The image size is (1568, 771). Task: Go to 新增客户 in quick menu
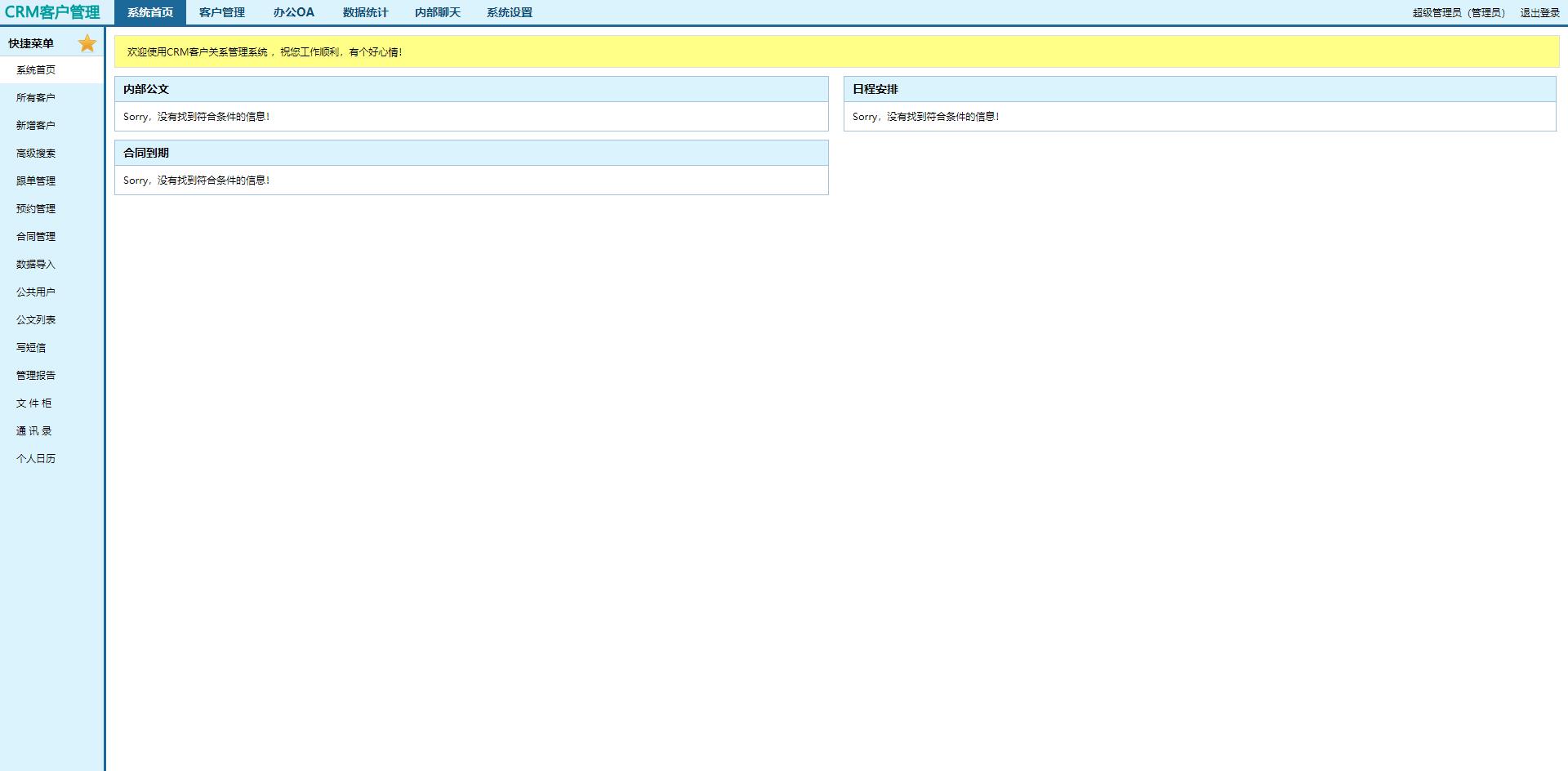(36, 126)
